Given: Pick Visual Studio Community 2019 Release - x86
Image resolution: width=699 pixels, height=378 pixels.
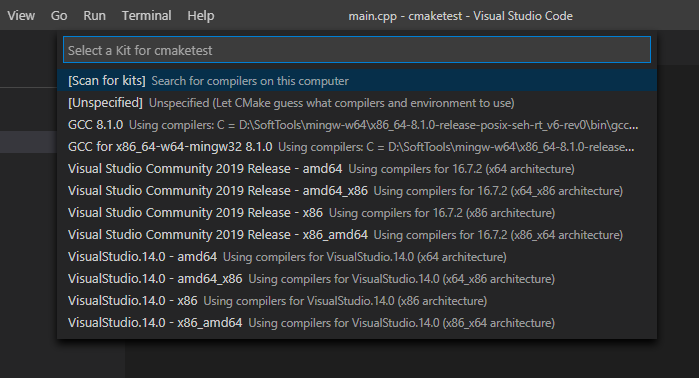Looking at the screenshot, I should click(357, 213).
